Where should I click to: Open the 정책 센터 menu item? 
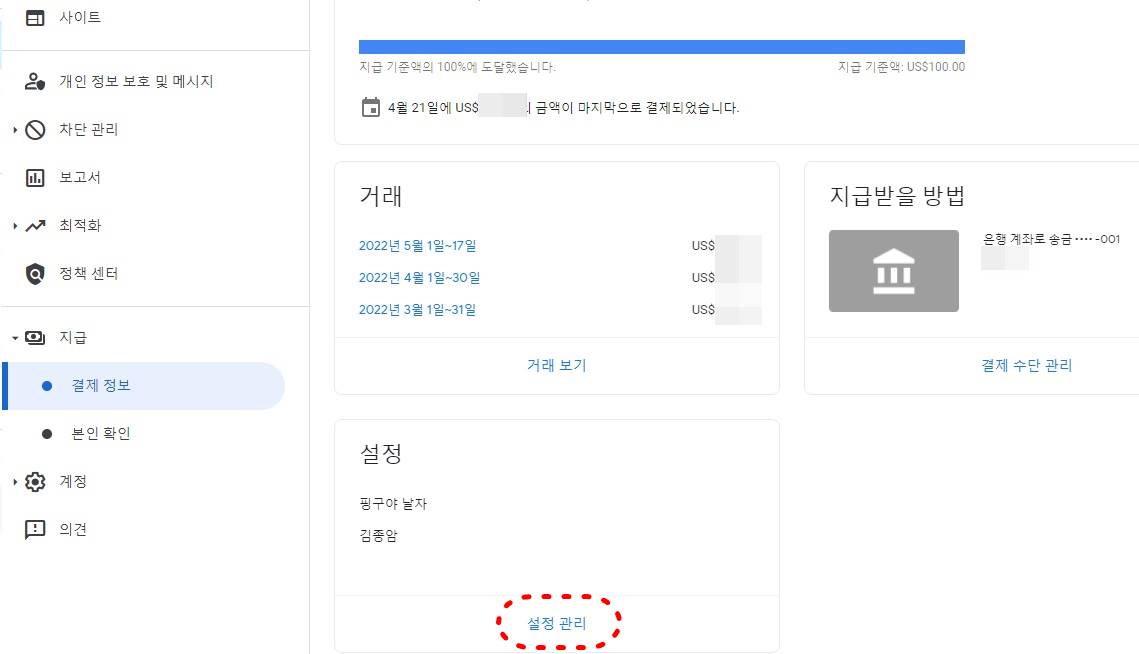click(x=89, y=273)
